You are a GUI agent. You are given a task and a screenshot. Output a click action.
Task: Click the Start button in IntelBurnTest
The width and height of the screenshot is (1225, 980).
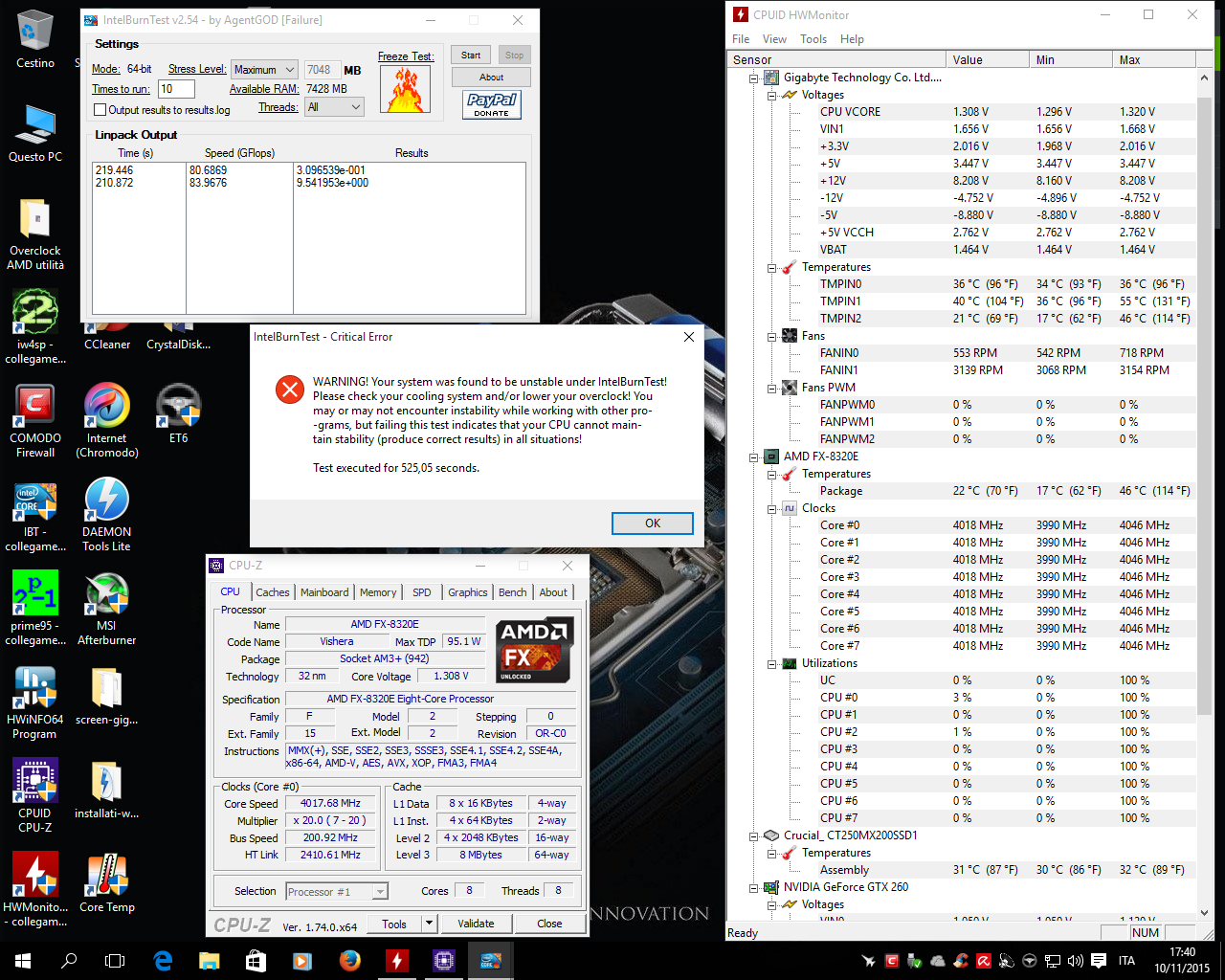[x=471, y=56]
